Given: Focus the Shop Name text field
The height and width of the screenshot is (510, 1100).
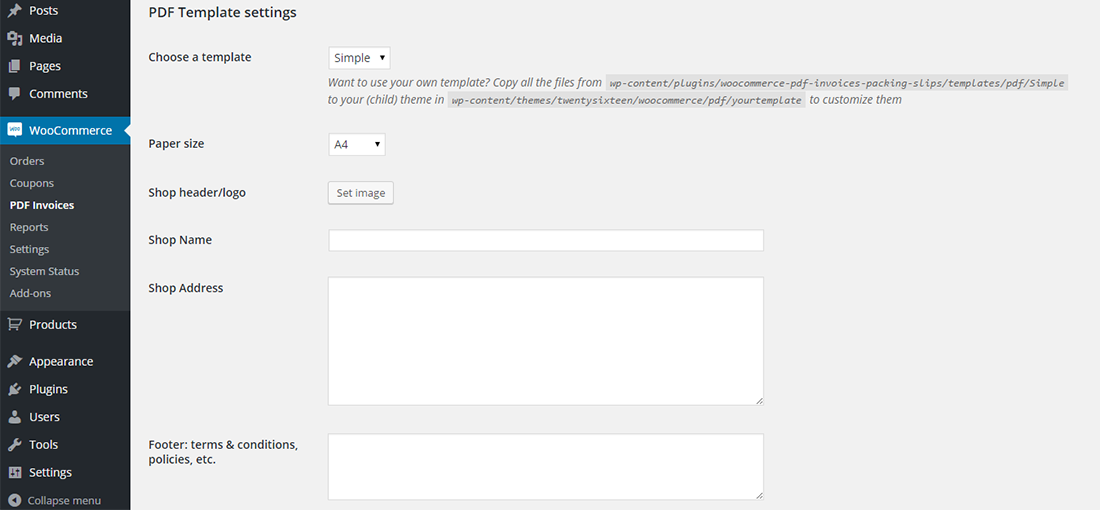Looking at the screenshot, I should [x=545, y=240].
